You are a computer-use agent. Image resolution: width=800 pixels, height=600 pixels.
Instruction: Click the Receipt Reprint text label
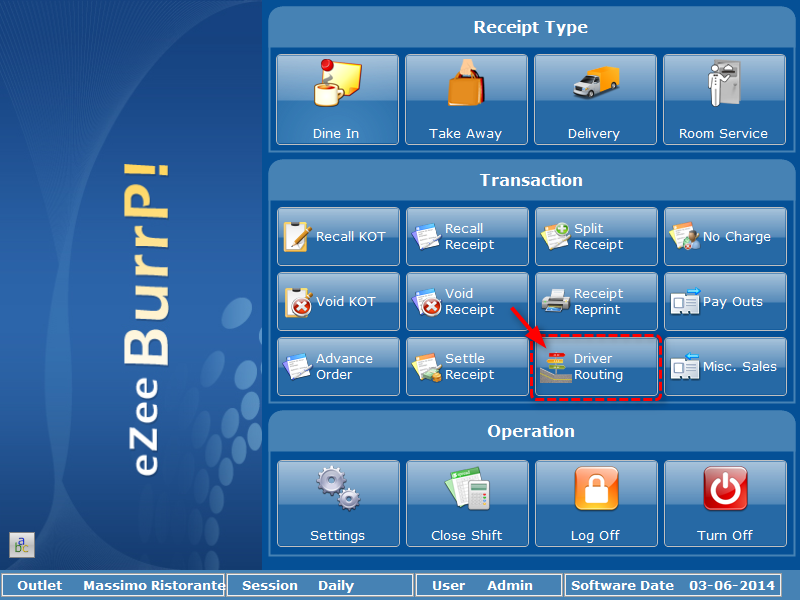(x=598, y=302)
